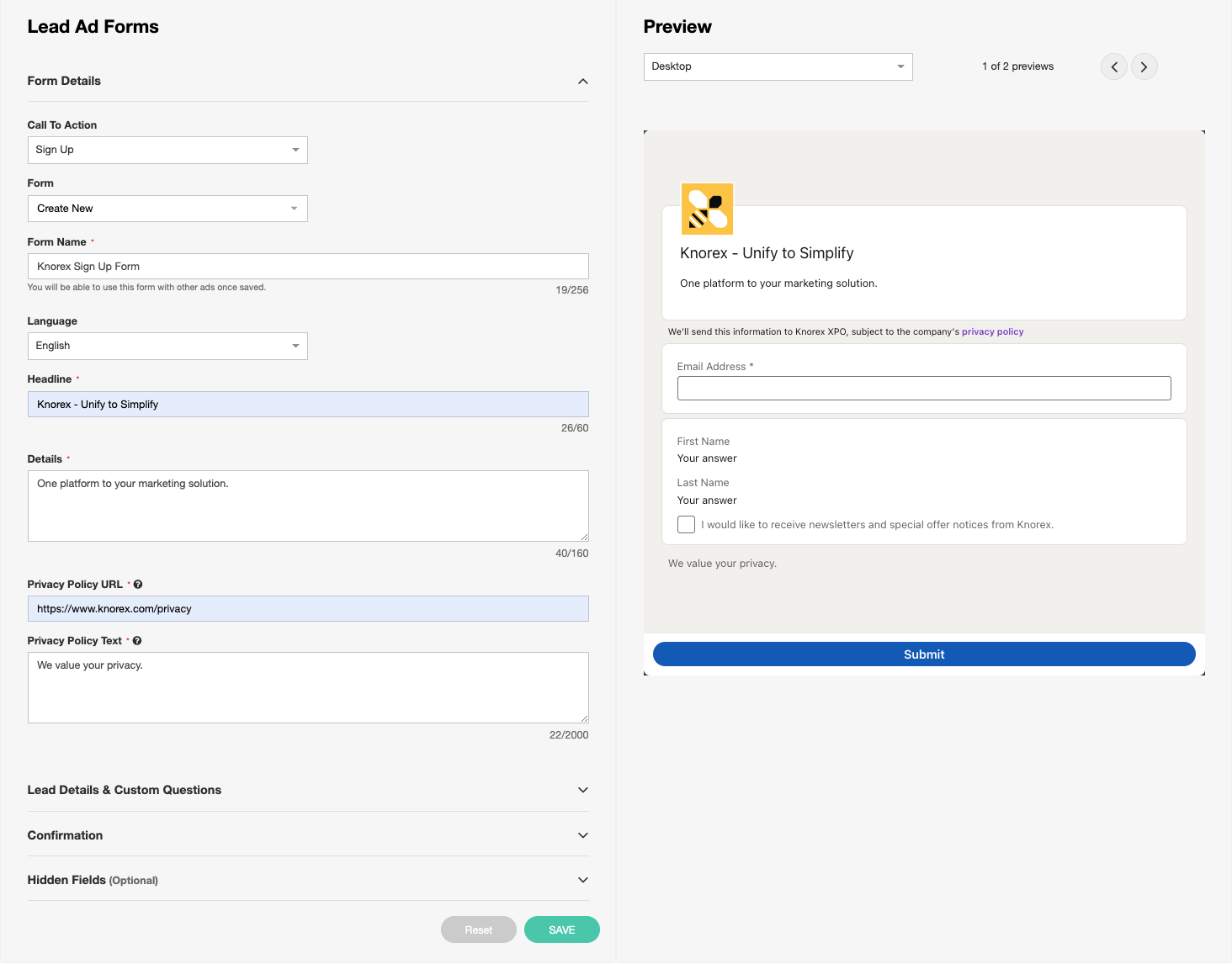
Task: Click the Email Address field in preview
Action: click(x=923, y=388)
